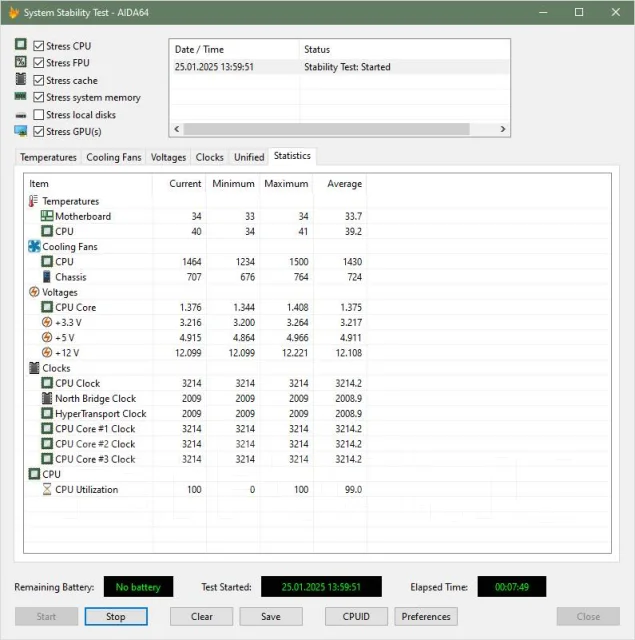Click the RAM module icon beside Stress system memory
The width and height of the screenshot is (635, 640).
[20, 96]
